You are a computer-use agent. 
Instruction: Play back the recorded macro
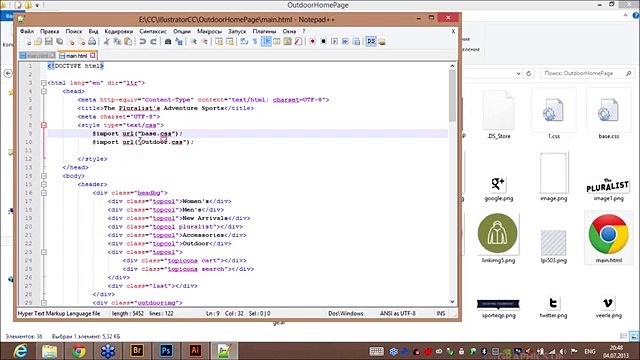334,42
